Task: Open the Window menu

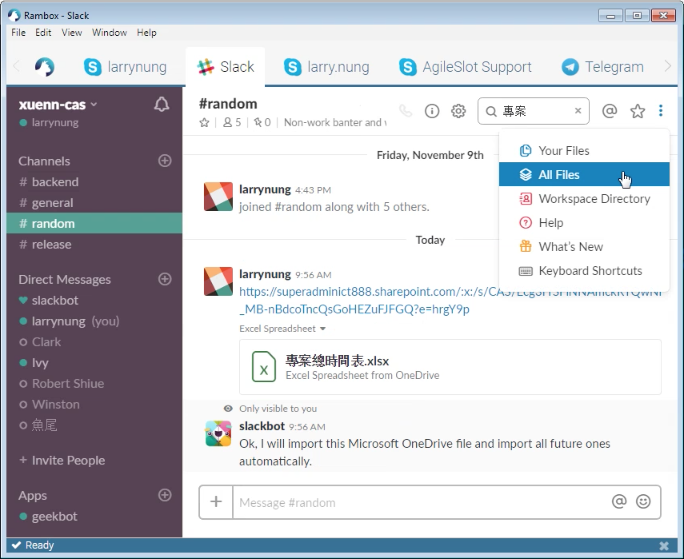Action: 109,33
